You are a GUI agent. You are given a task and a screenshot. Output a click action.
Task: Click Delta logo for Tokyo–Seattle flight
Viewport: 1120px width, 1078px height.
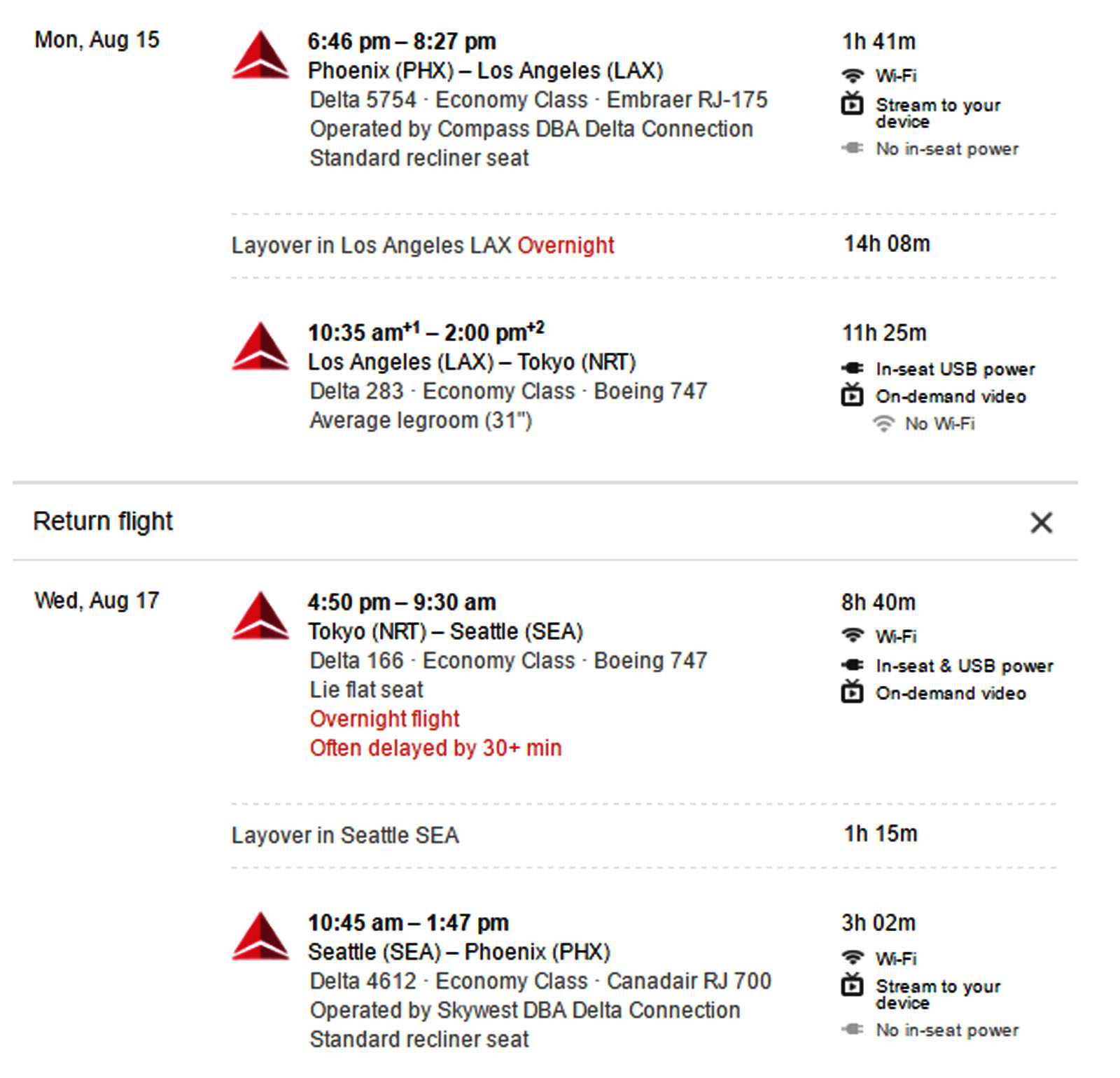(260, 616)
